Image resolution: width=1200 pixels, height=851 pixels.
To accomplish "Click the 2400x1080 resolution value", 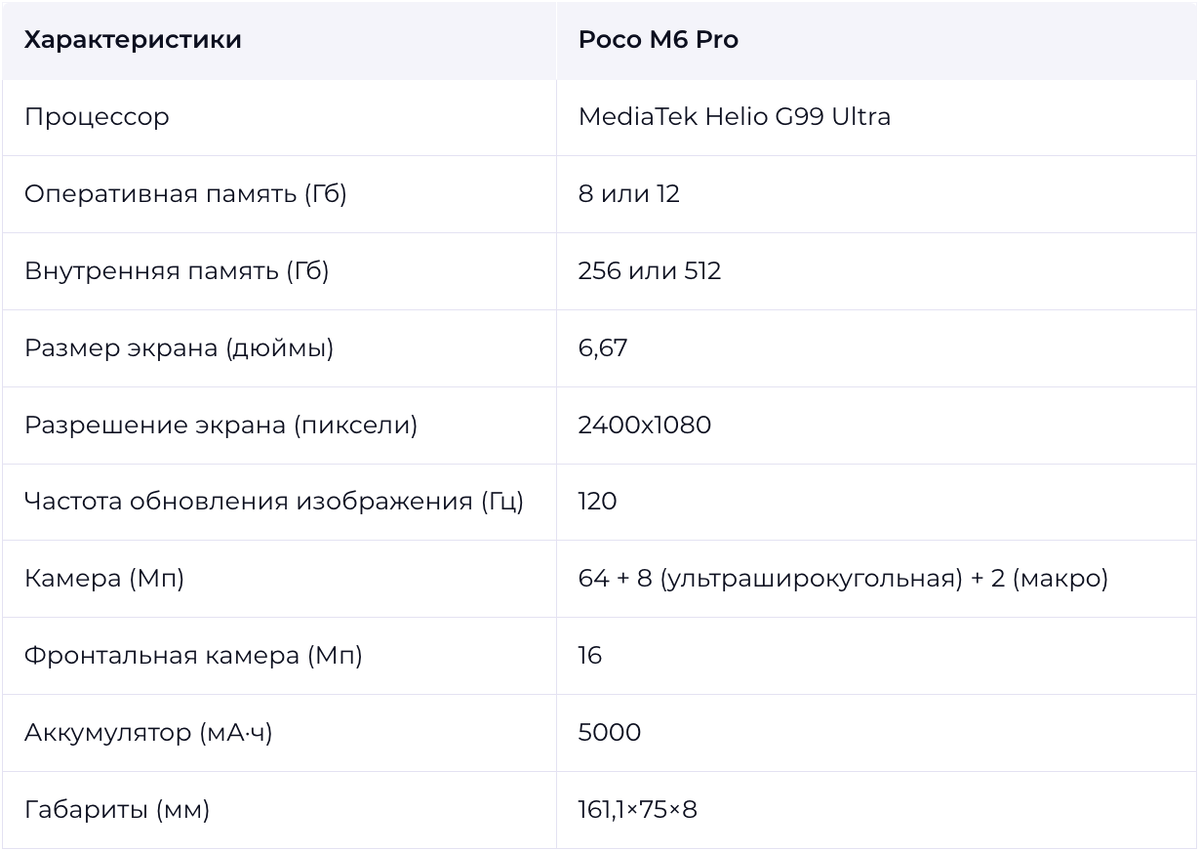I will 644,425.
